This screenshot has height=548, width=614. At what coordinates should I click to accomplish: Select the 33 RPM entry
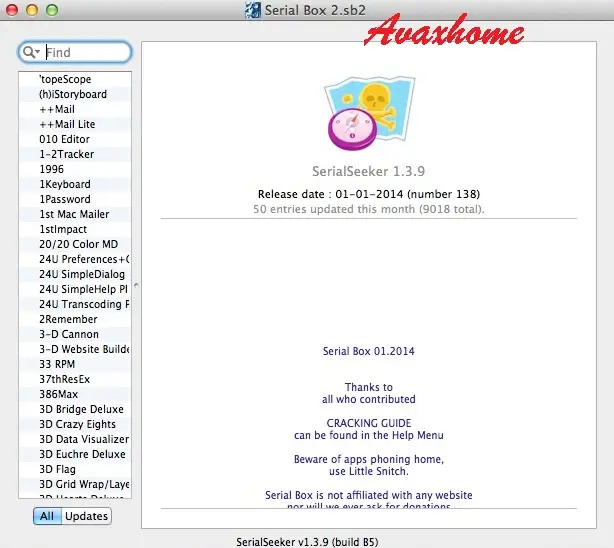[x=75, y=364]
